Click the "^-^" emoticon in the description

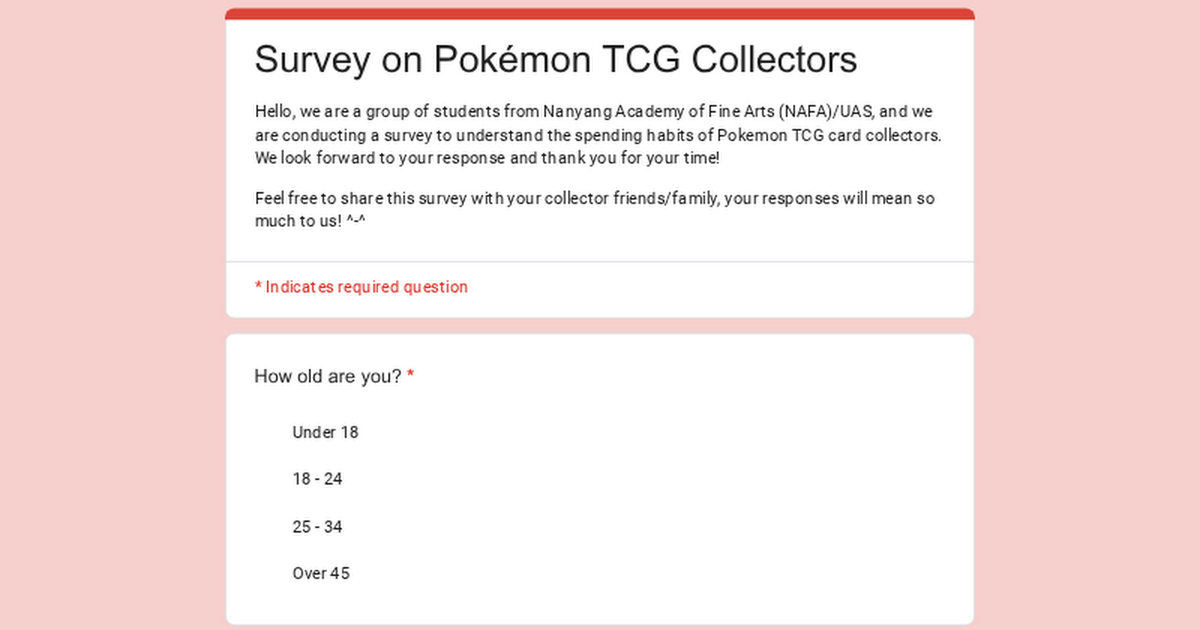pyautogui.click(x=355, y=222)
